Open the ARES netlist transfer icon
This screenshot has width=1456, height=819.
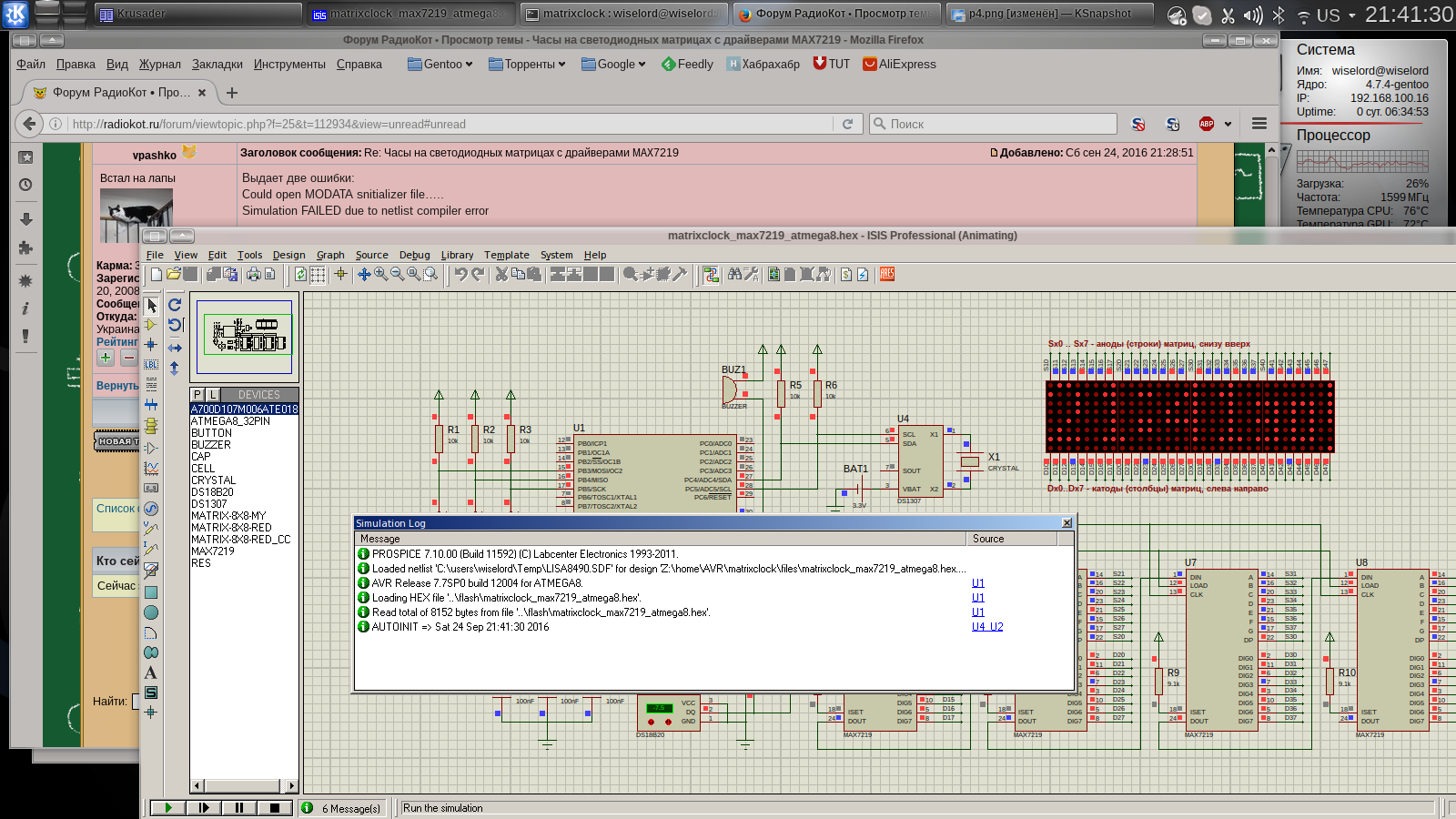tap(886, 274)
